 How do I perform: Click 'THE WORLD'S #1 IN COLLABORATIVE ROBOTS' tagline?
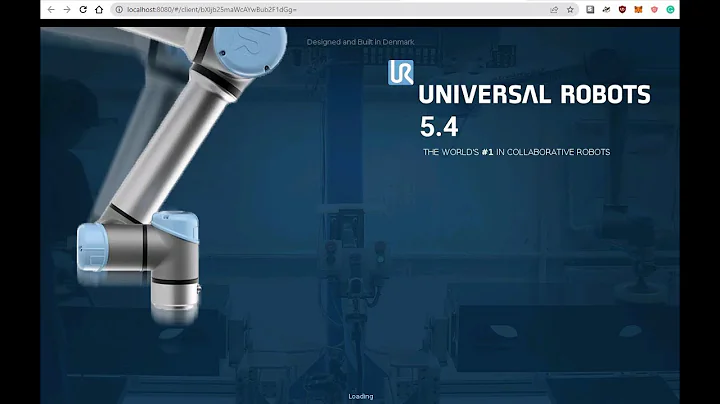(x=517, y=152)
